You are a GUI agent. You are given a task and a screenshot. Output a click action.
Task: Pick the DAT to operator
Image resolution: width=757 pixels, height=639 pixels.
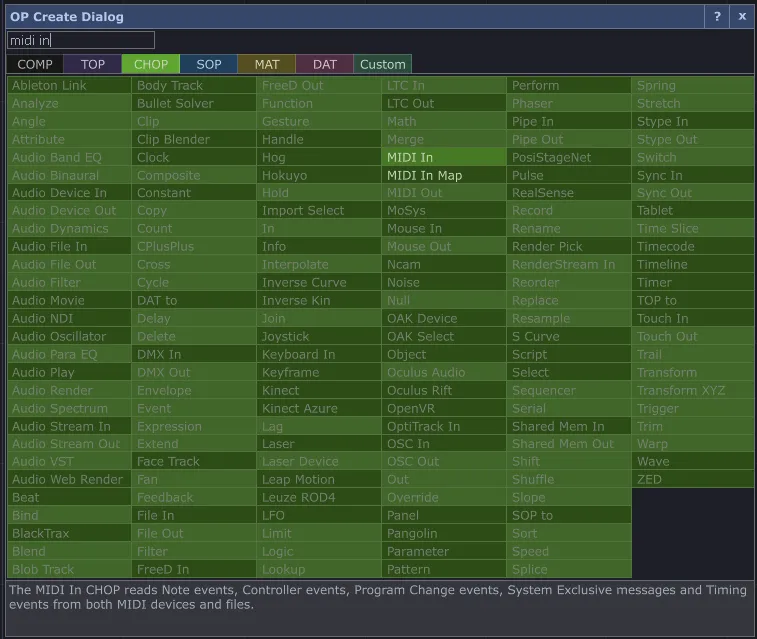pos(194,301)
